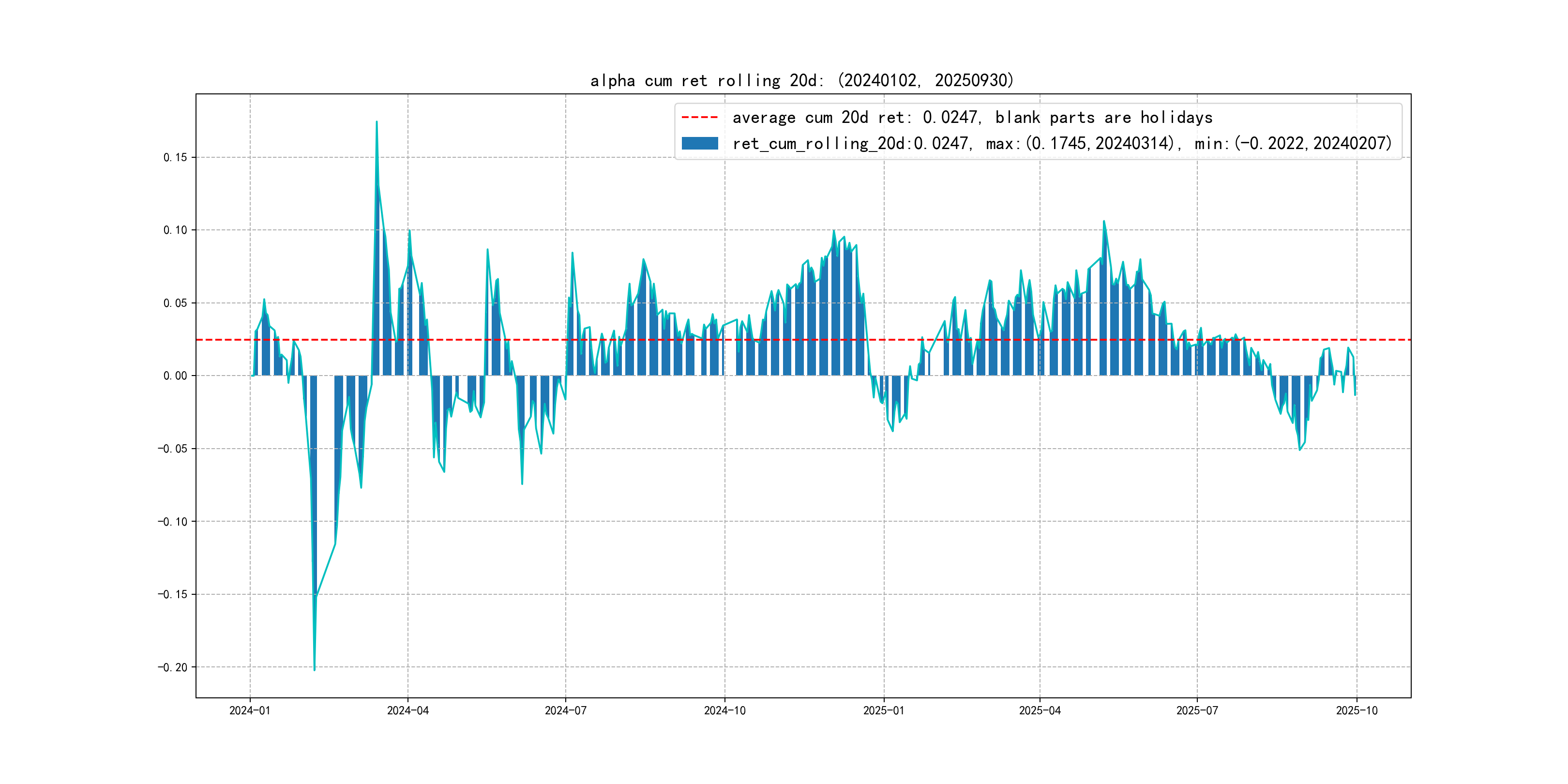Click the 0.00 y-axis tick label
This screenshot has width=1568, height=784.
point(175,376)
